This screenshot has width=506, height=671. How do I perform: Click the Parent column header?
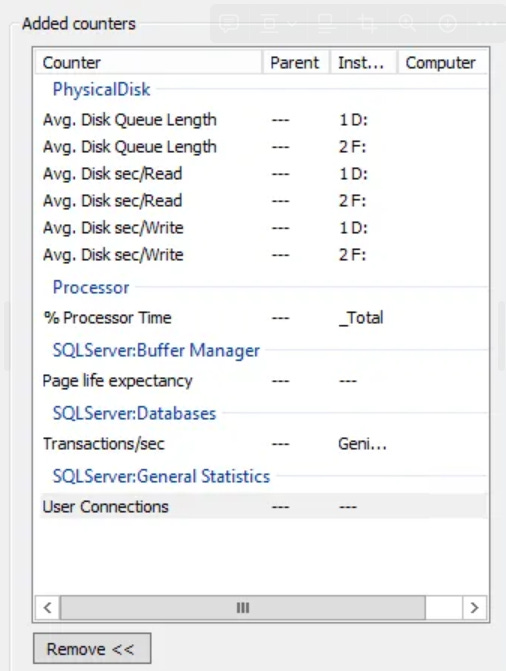click(296, 63)
